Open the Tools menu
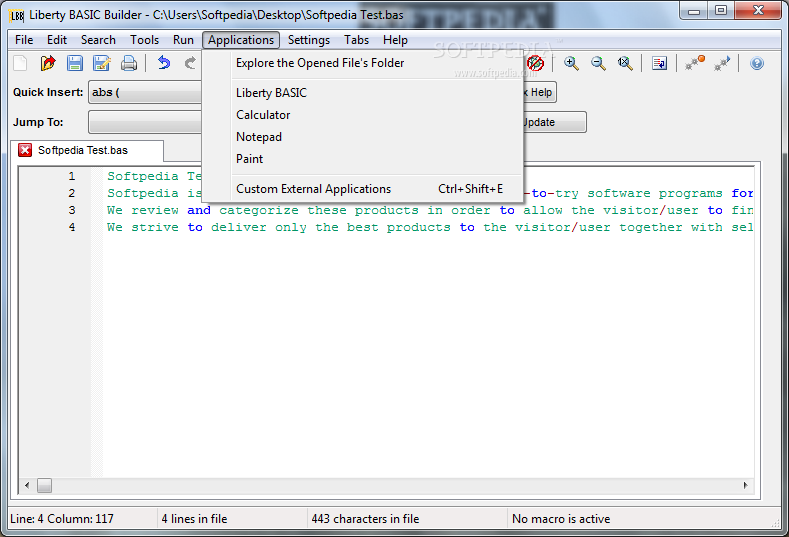The image size is (789, 537). pyautogui.click(x=144, y=40)
